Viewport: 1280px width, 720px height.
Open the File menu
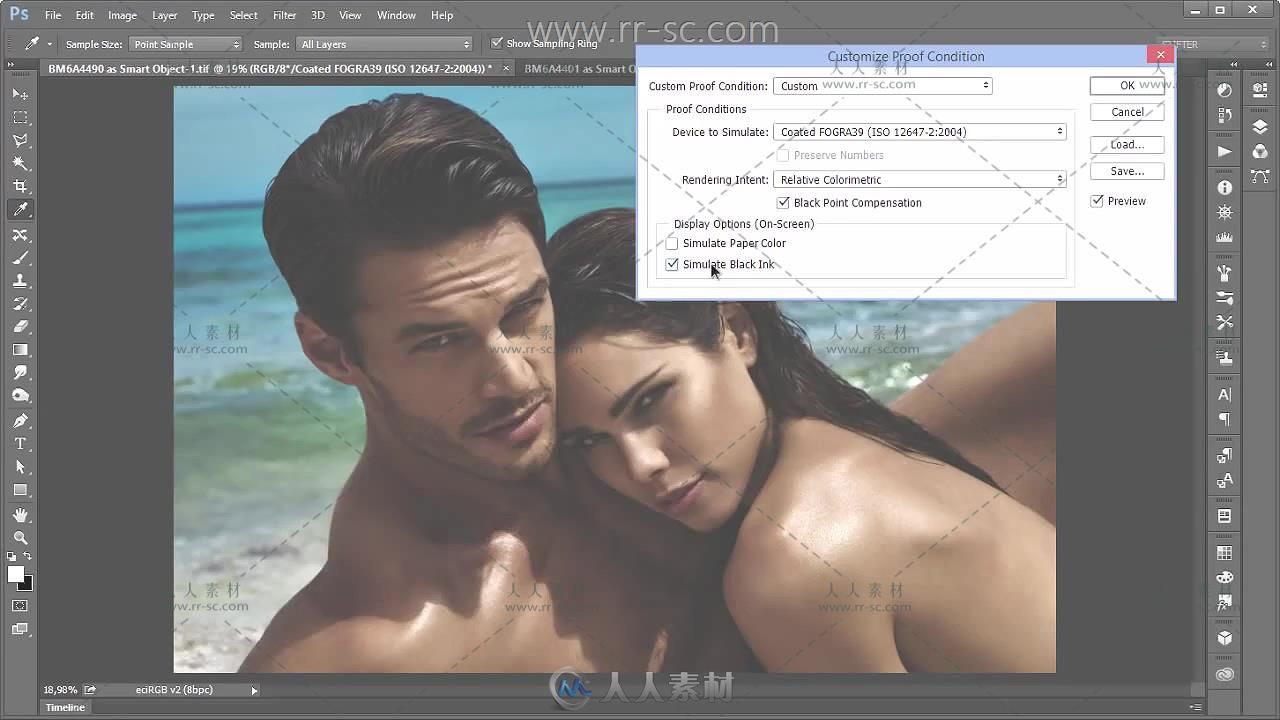(53, 15)
